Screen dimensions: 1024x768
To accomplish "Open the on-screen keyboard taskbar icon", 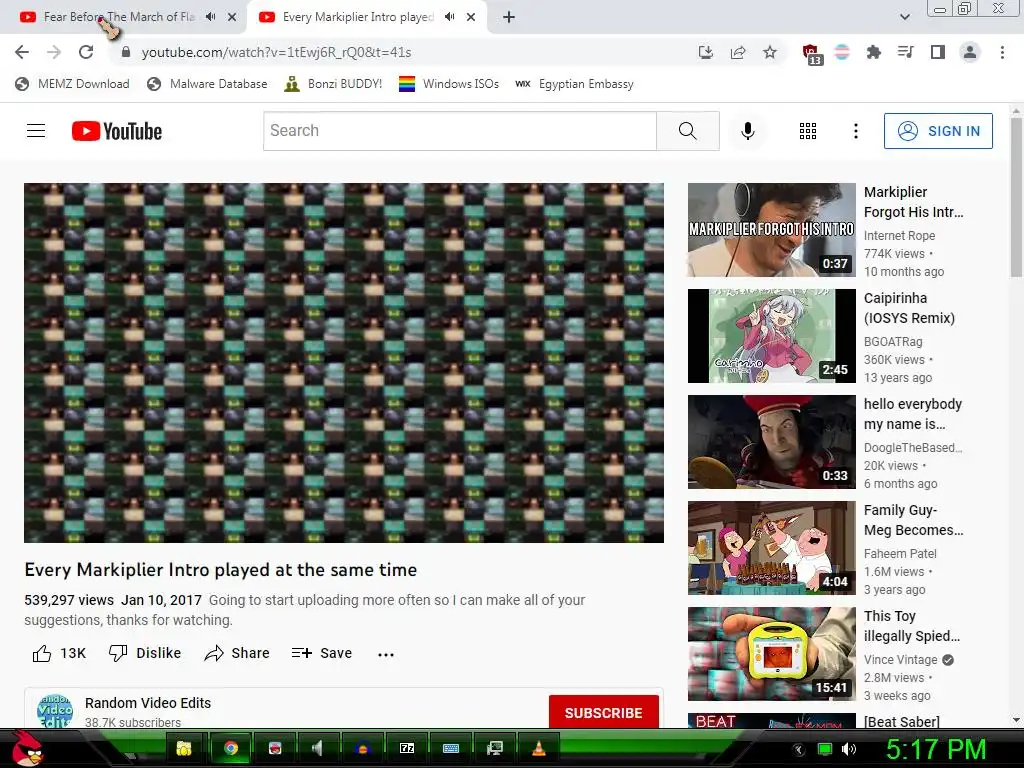I will click(x=451, y=748).
